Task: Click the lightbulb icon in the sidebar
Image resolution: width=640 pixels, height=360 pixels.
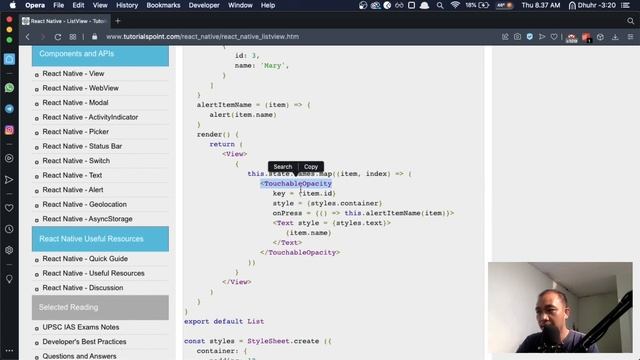Action: [x=9, y=279]
